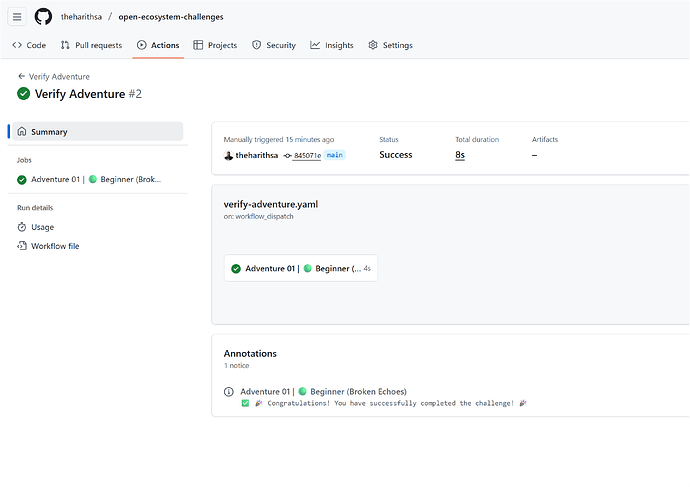This screenshot has height=487, width=690.
Task: Go back to Verify Adventure workflow
Action: pyautogui.click(x=54, y=77)
